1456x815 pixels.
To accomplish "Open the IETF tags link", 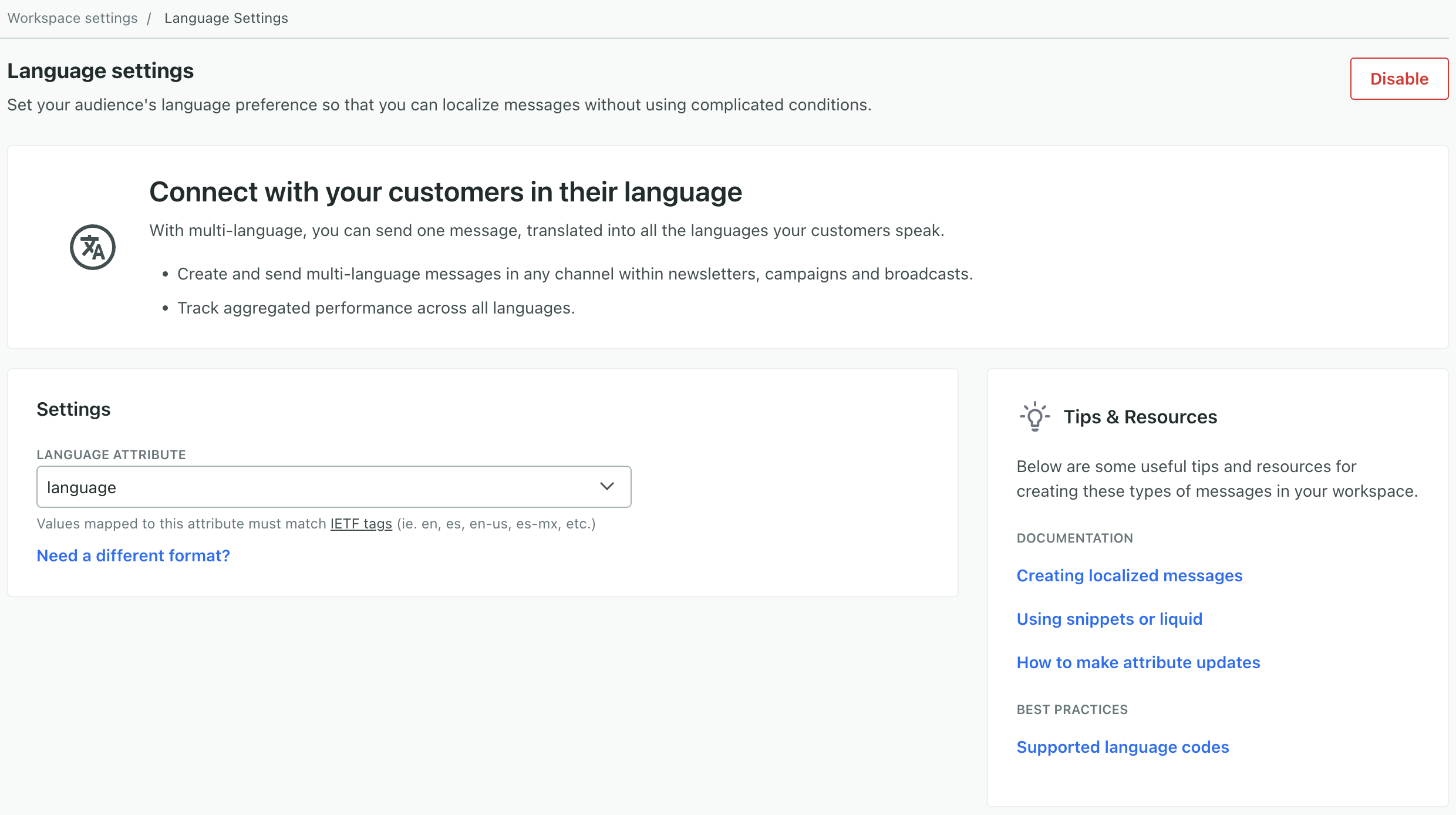I will pos(361,523).
